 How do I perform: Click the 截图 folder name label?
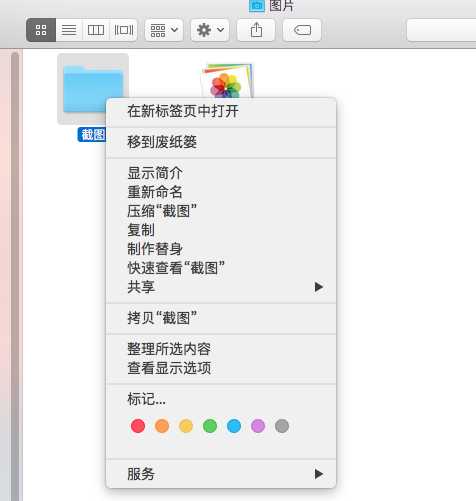[92, 135]
